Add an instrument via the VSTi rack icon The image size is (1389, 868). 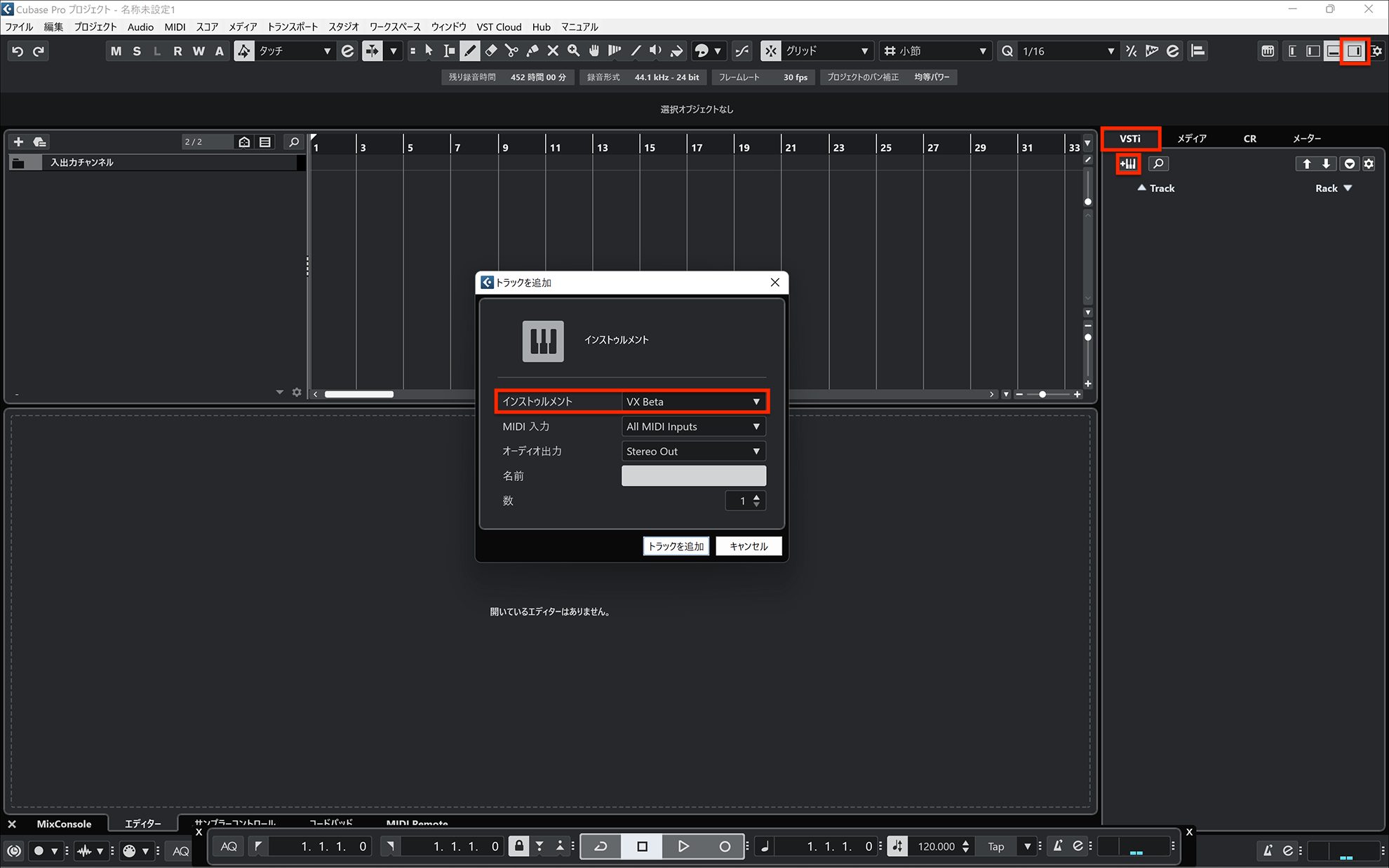tap(1127, 163)
